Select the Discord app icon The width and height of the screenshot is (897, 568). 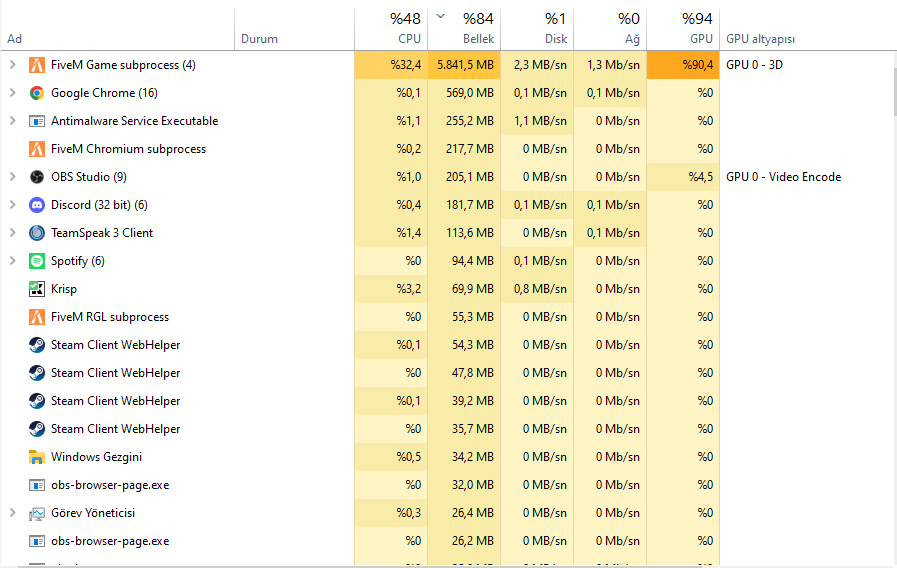[37, 205]
